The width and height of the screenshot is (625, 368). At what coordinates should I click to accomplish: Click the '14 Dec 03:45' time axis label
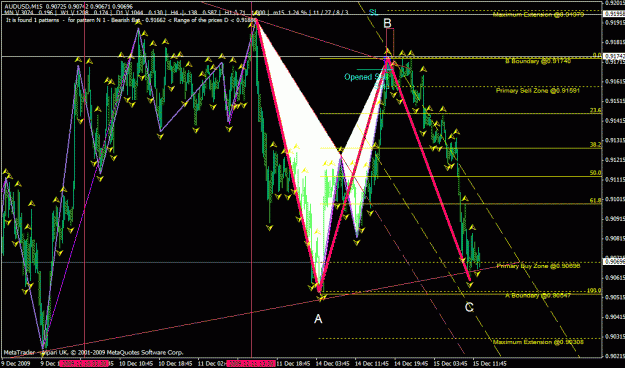pyautogui.click(x=333, y=364)
